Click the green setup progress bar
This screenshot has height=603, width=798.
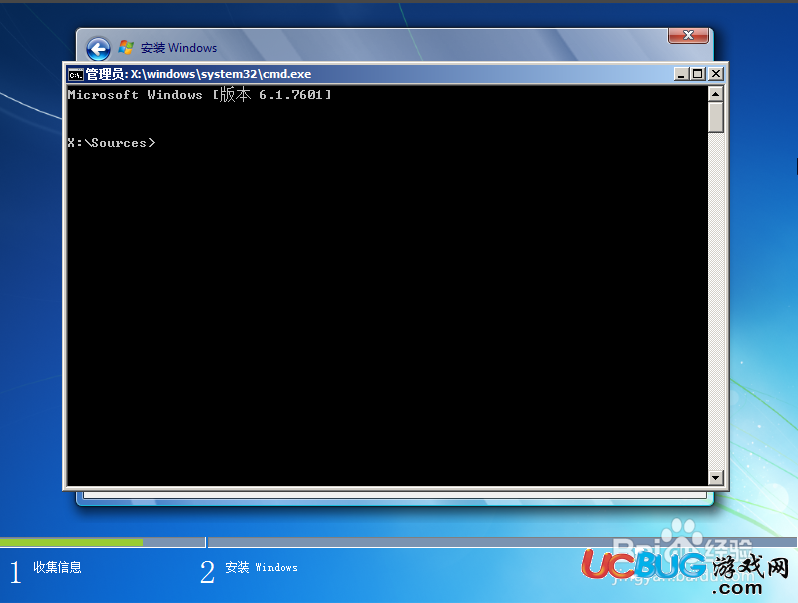(x=71, y=542)
